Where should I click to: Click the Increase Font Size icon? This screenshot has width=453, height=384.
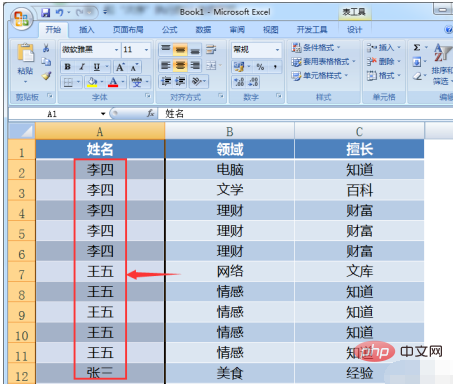[120, 67]
